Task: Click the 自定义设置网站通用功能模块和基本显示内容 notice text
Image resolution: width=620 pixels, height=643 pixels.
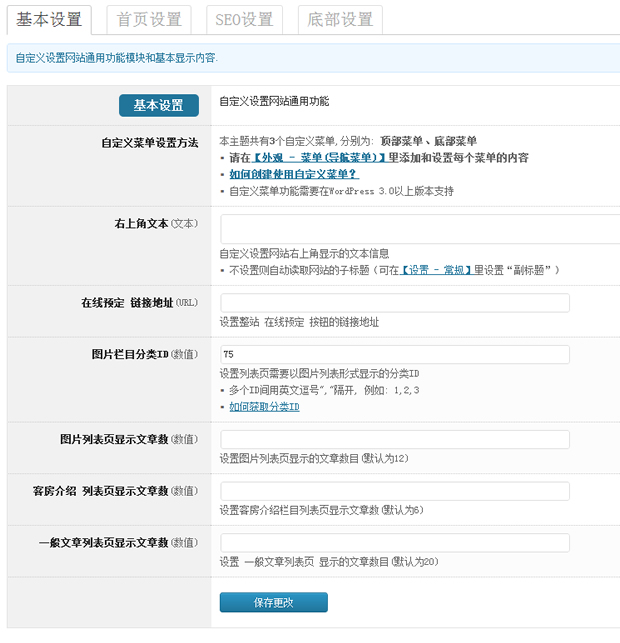Action: click(x=116, y=58)
